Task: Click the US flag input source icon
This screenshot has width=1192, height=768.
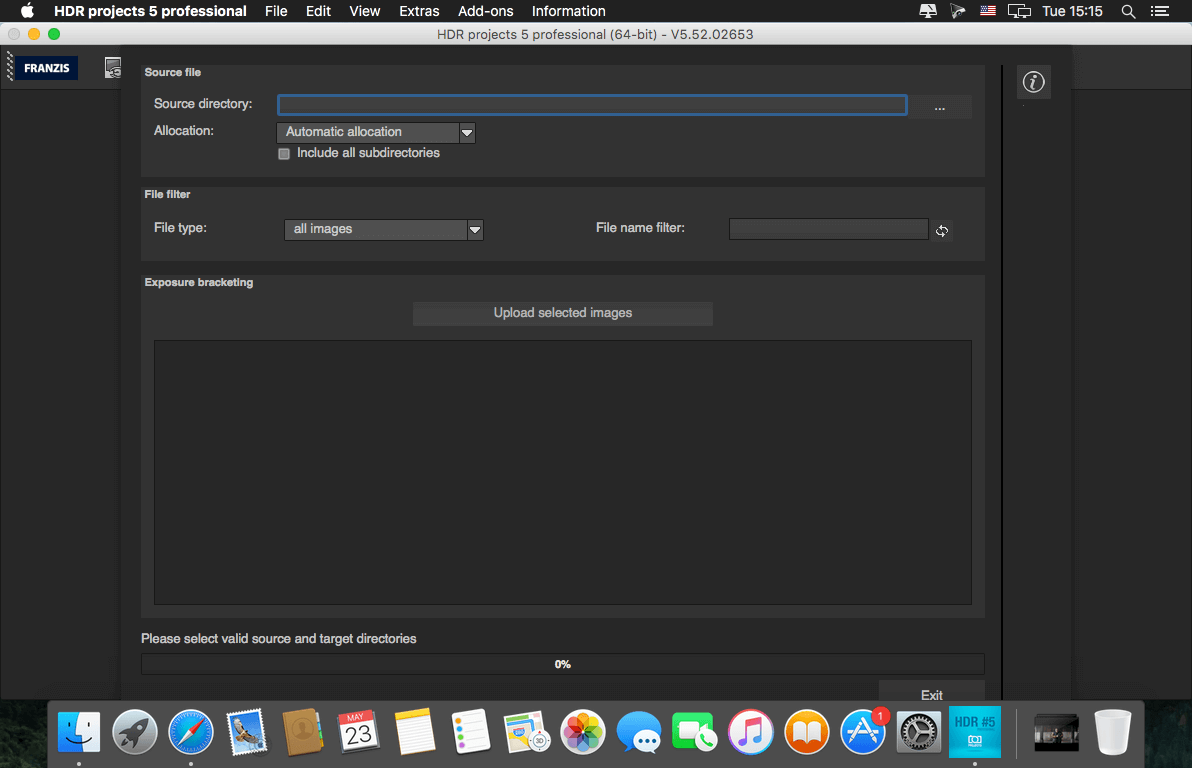Action: 988,11
